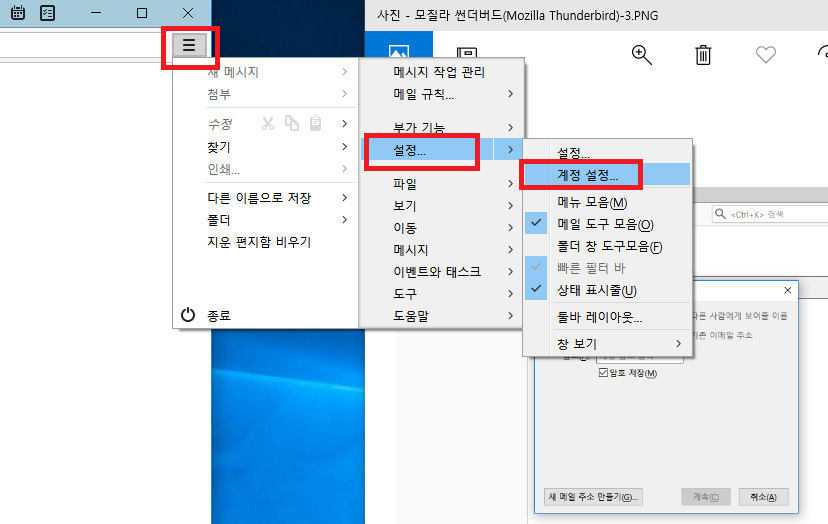Screen dimensions: 828x524
Task: Click the greyed 계속(C) button
Action: click(706, 497)
